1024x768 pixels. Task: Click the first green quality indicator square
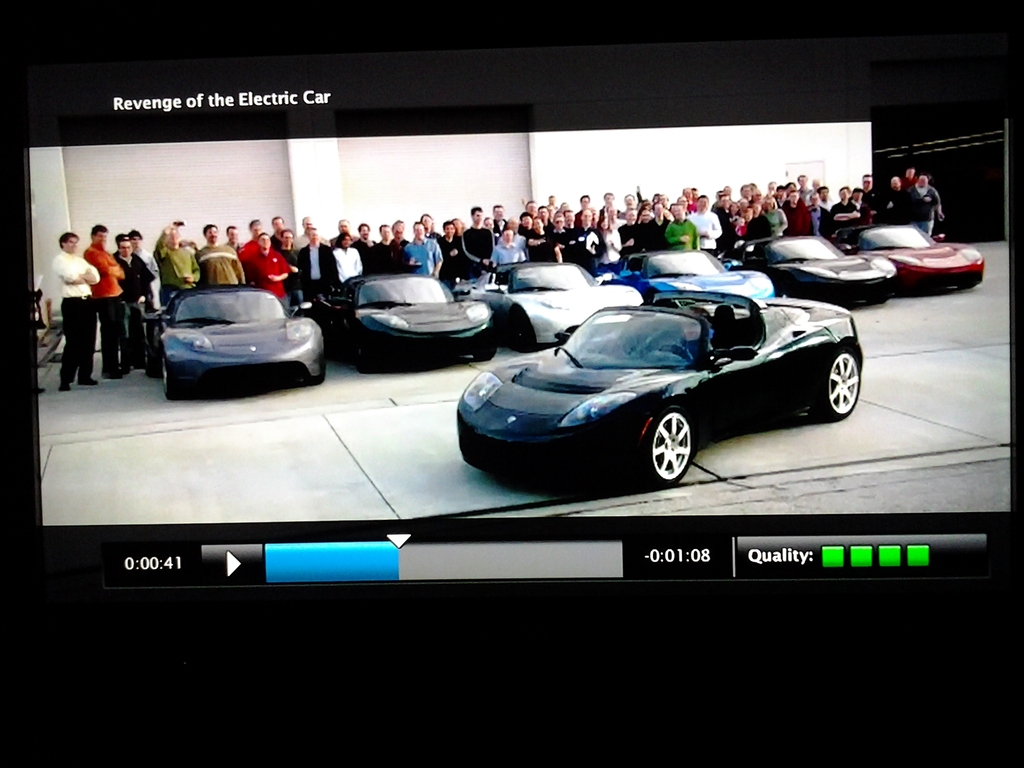point(833,556)
